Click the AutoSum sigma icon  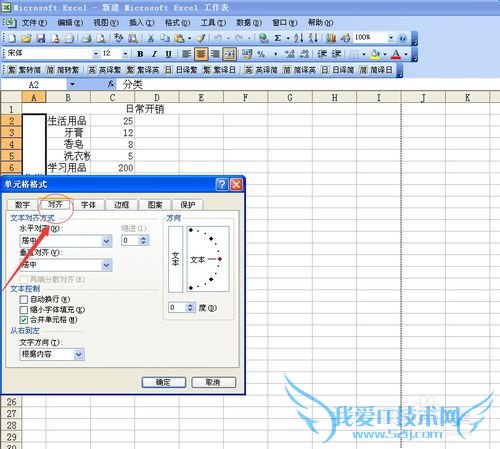[x=278, y=38]
